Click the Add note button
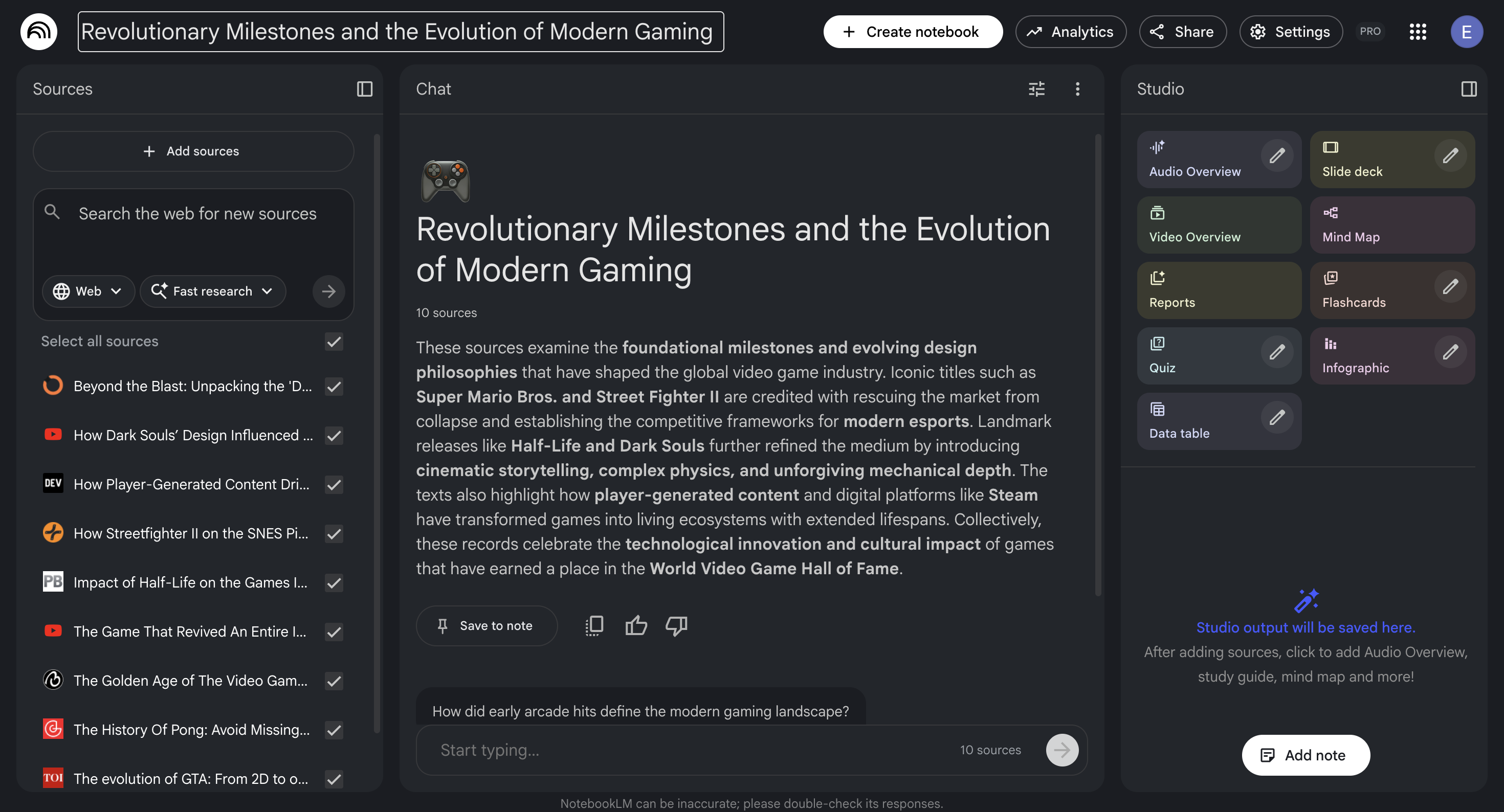This screenshot has width=1504, height=812. pyautogui.click(x=1306, y=755)
